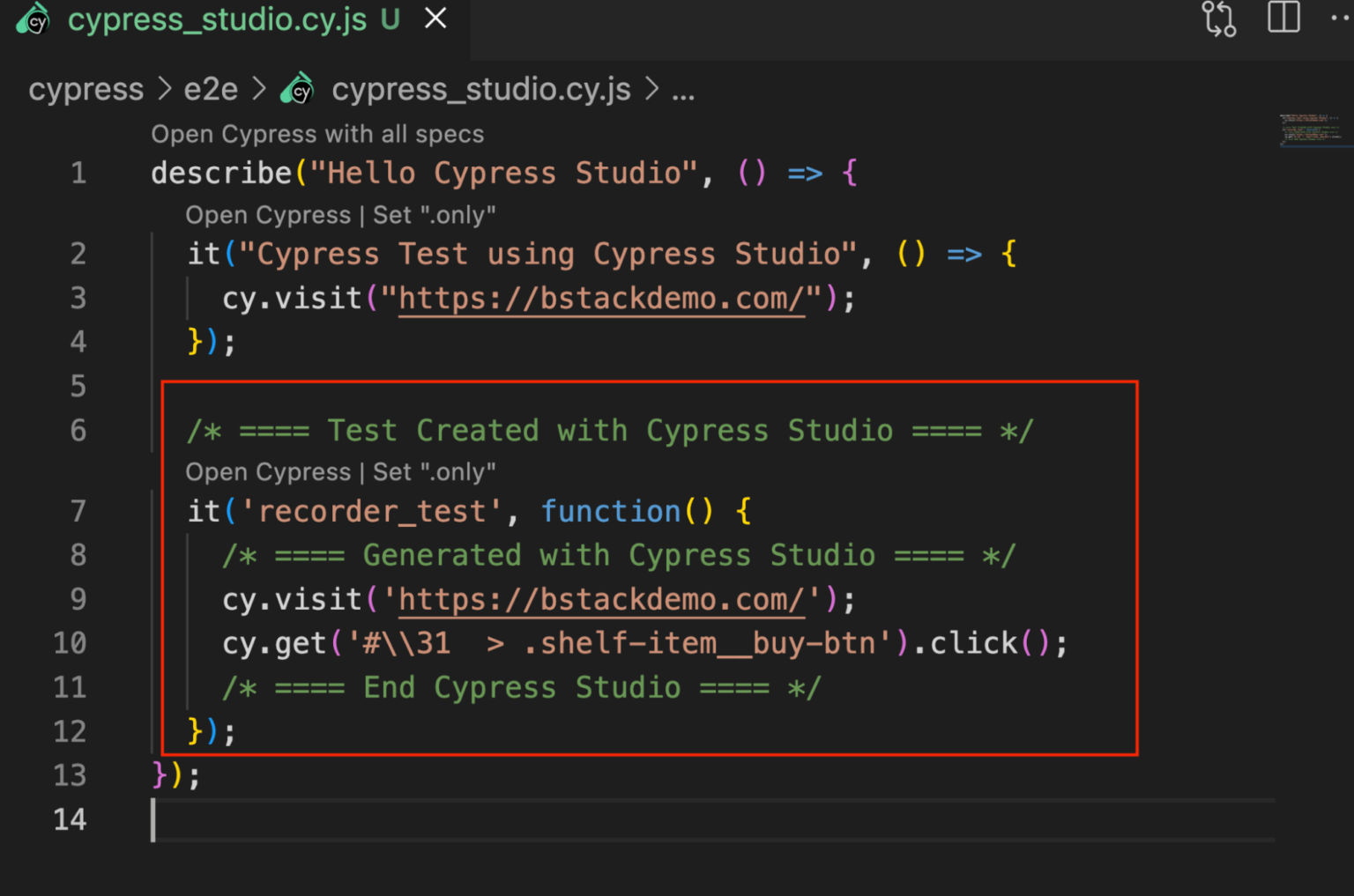Open the bstackdemo.com link on line 9

pos(602,599)
